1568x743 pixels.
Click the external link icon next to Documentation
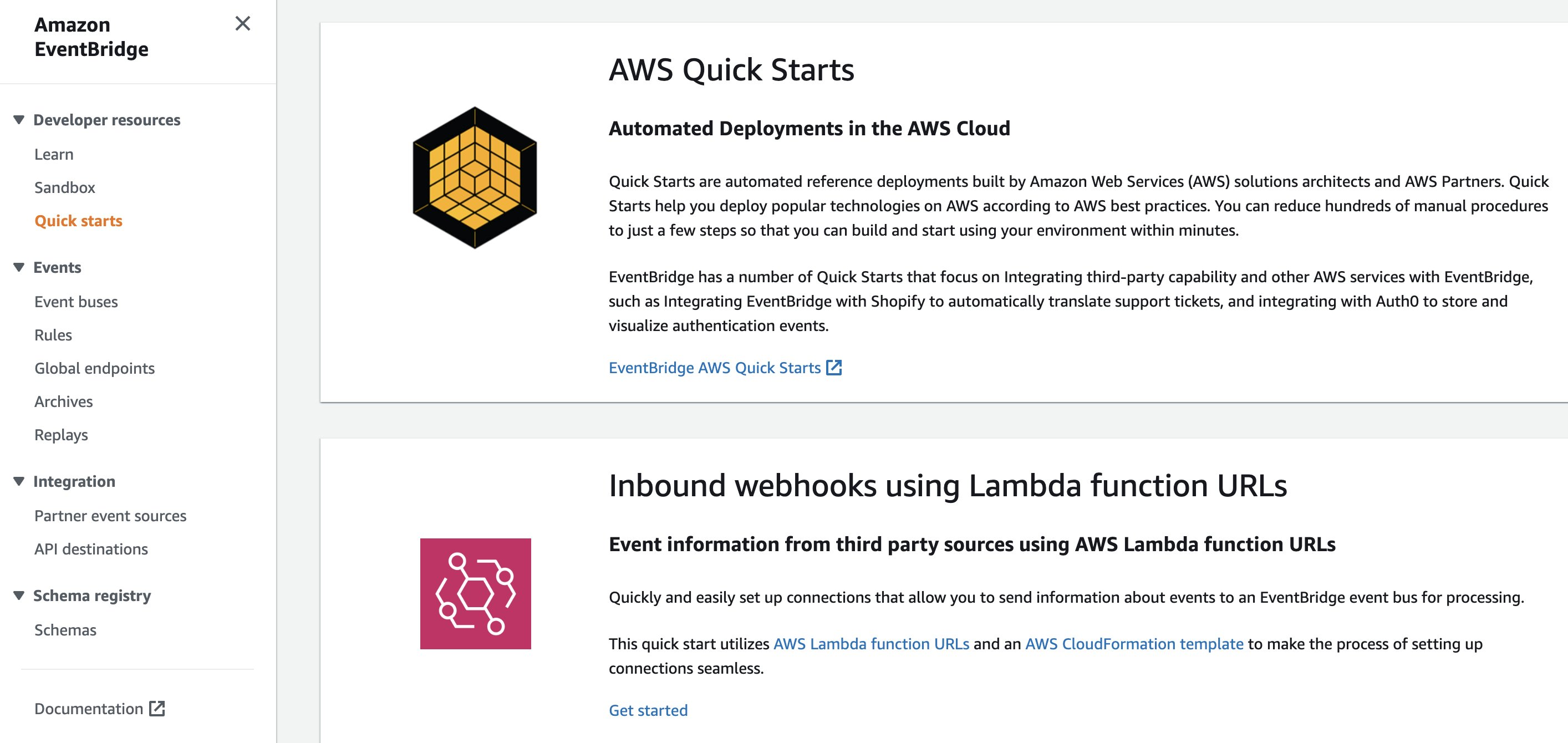157,708
